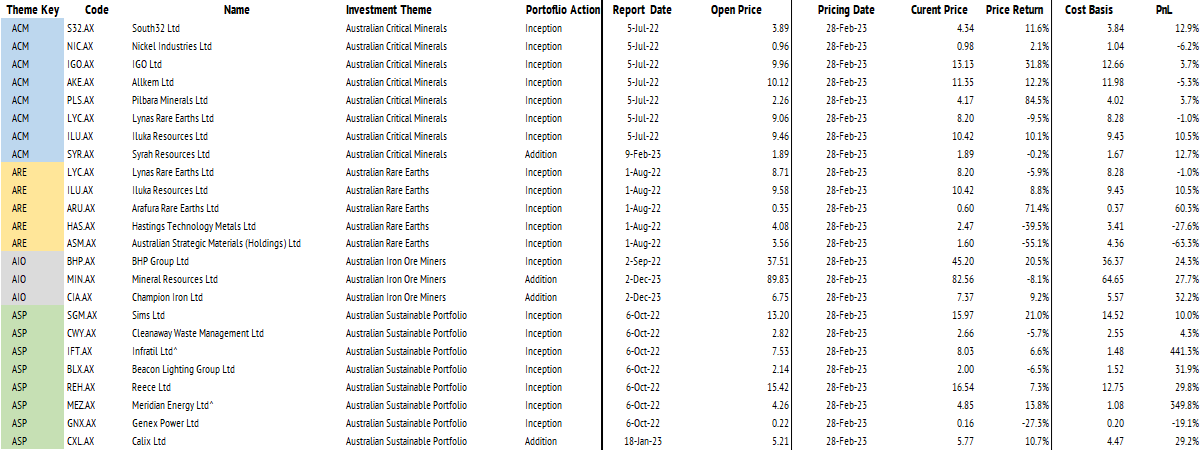Click the Portfolio Action column header

pyautogui.click(x=562, y=9)
